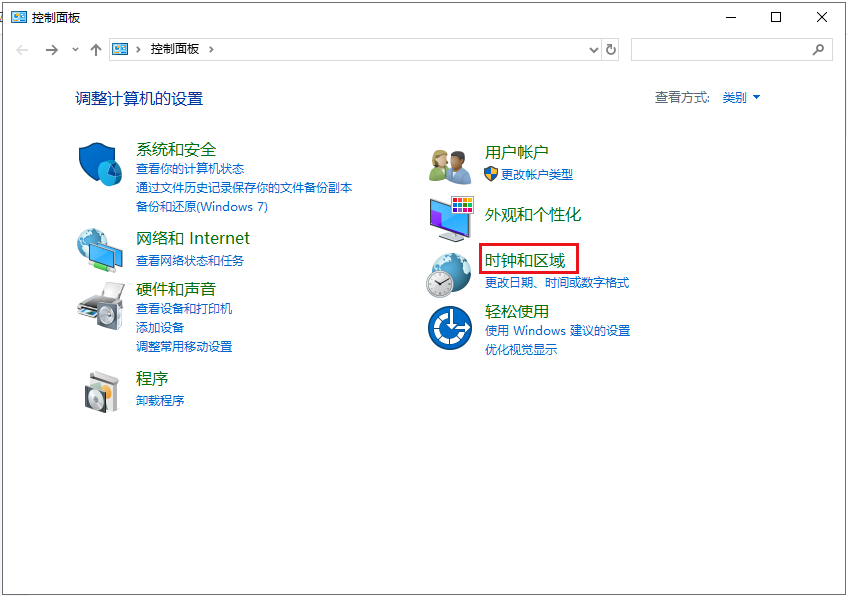Click the Clock and Region globe icon

tap(449, 273)
